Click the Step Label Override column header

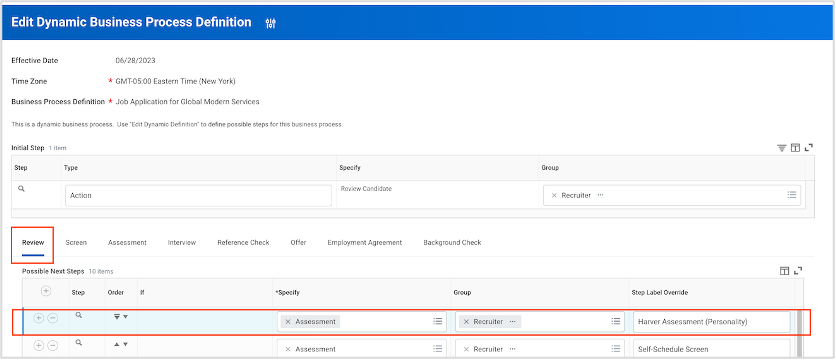click(660, 292)
